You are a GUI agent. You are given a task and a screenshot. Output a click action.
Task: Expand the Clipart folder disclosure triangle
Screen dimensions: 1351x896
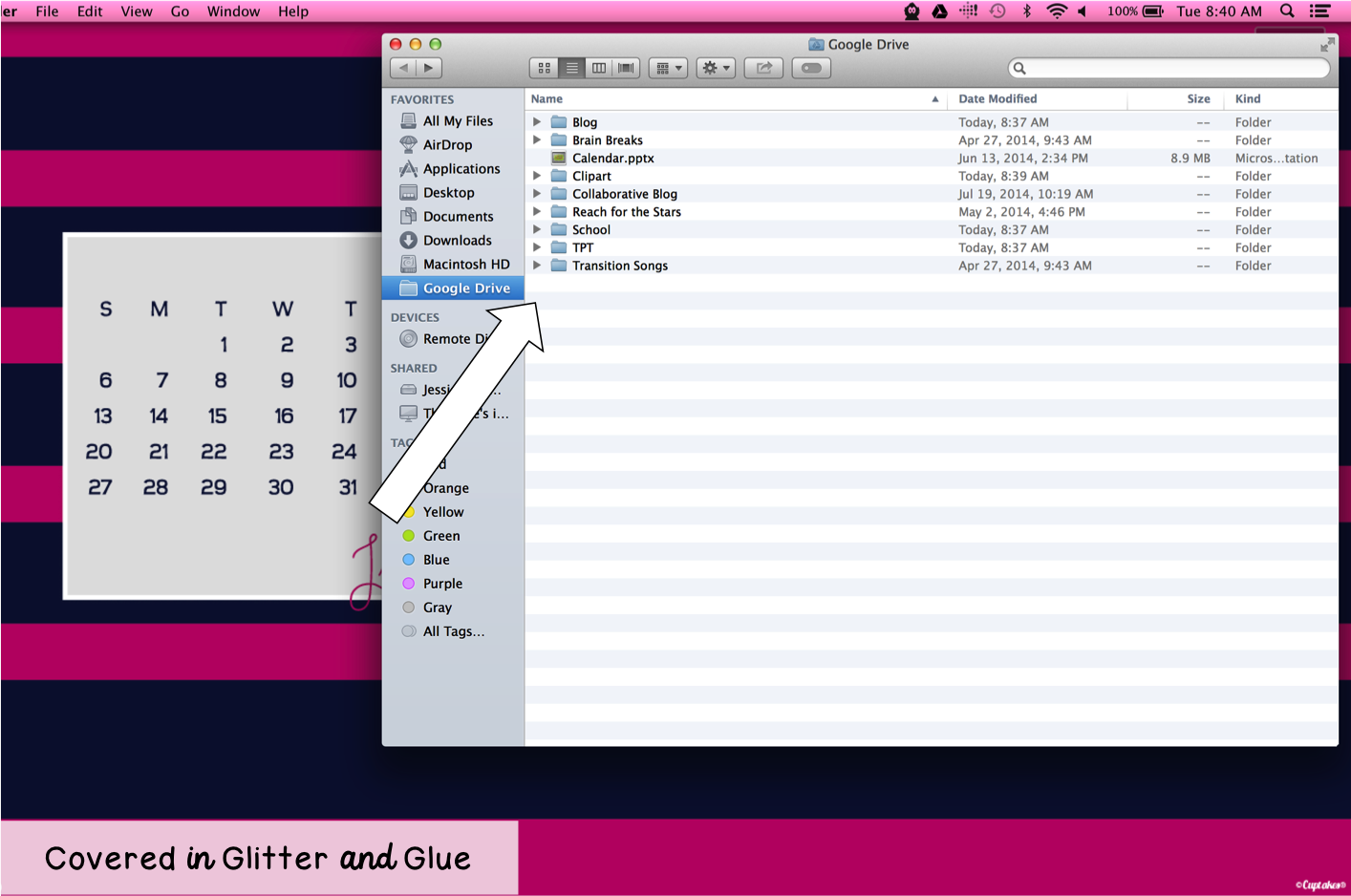click(x=537, y=176)
